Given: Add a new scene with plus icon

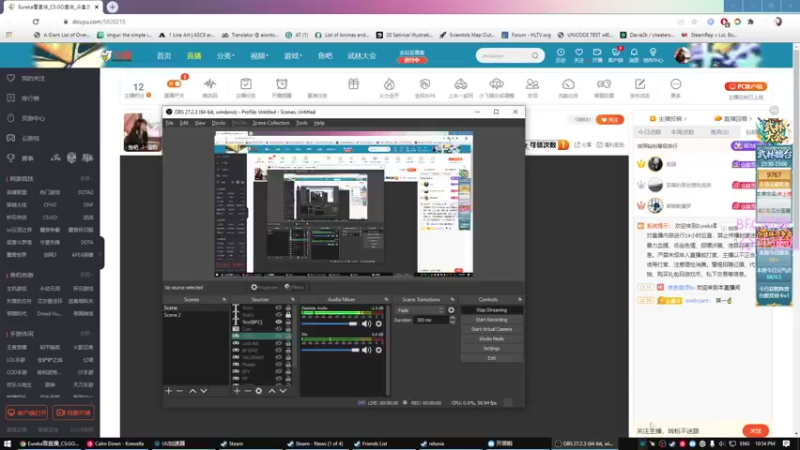Looking at the screenshot, I should (169, 391).
